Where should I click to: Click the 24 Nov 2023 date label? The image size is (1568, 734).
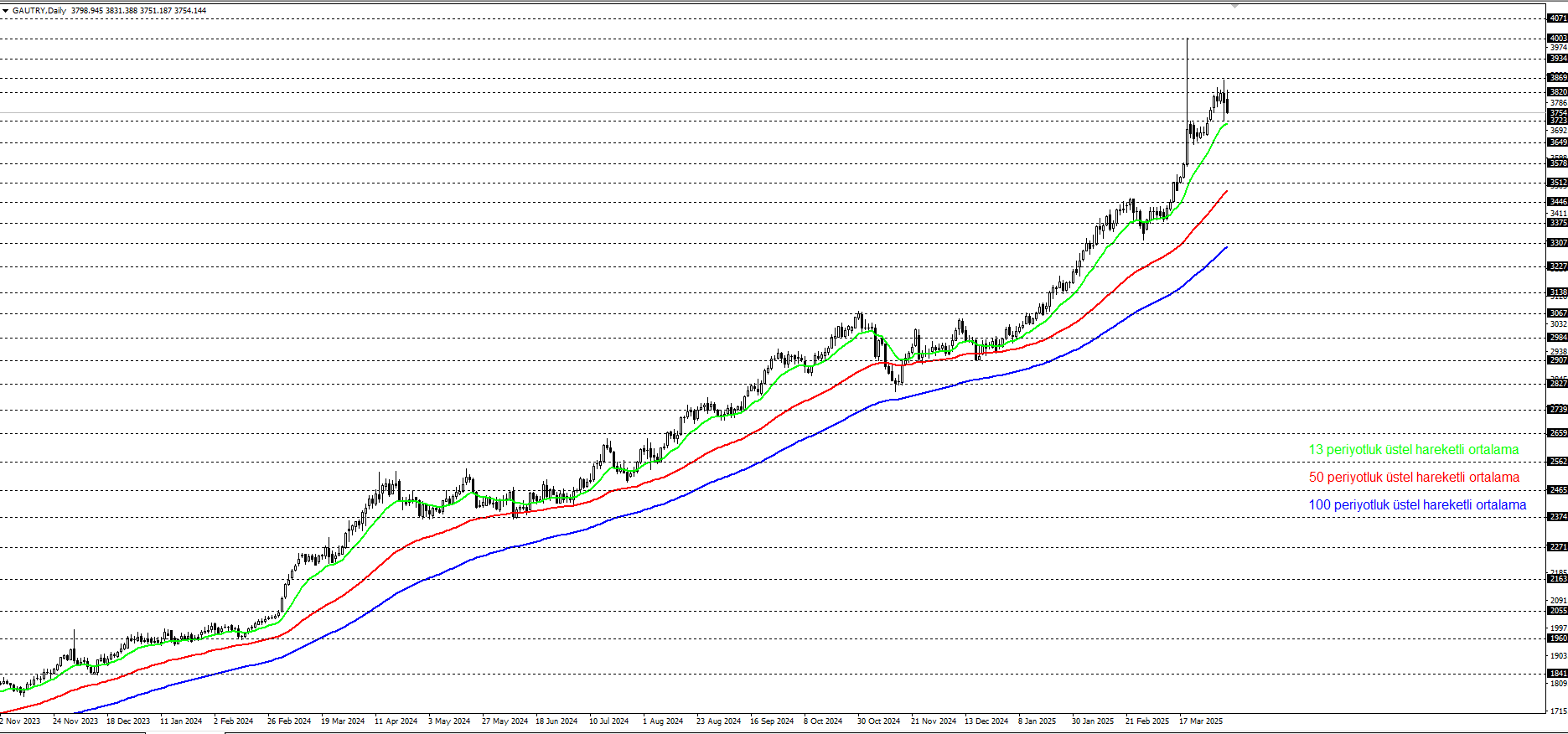coord(75,721)
